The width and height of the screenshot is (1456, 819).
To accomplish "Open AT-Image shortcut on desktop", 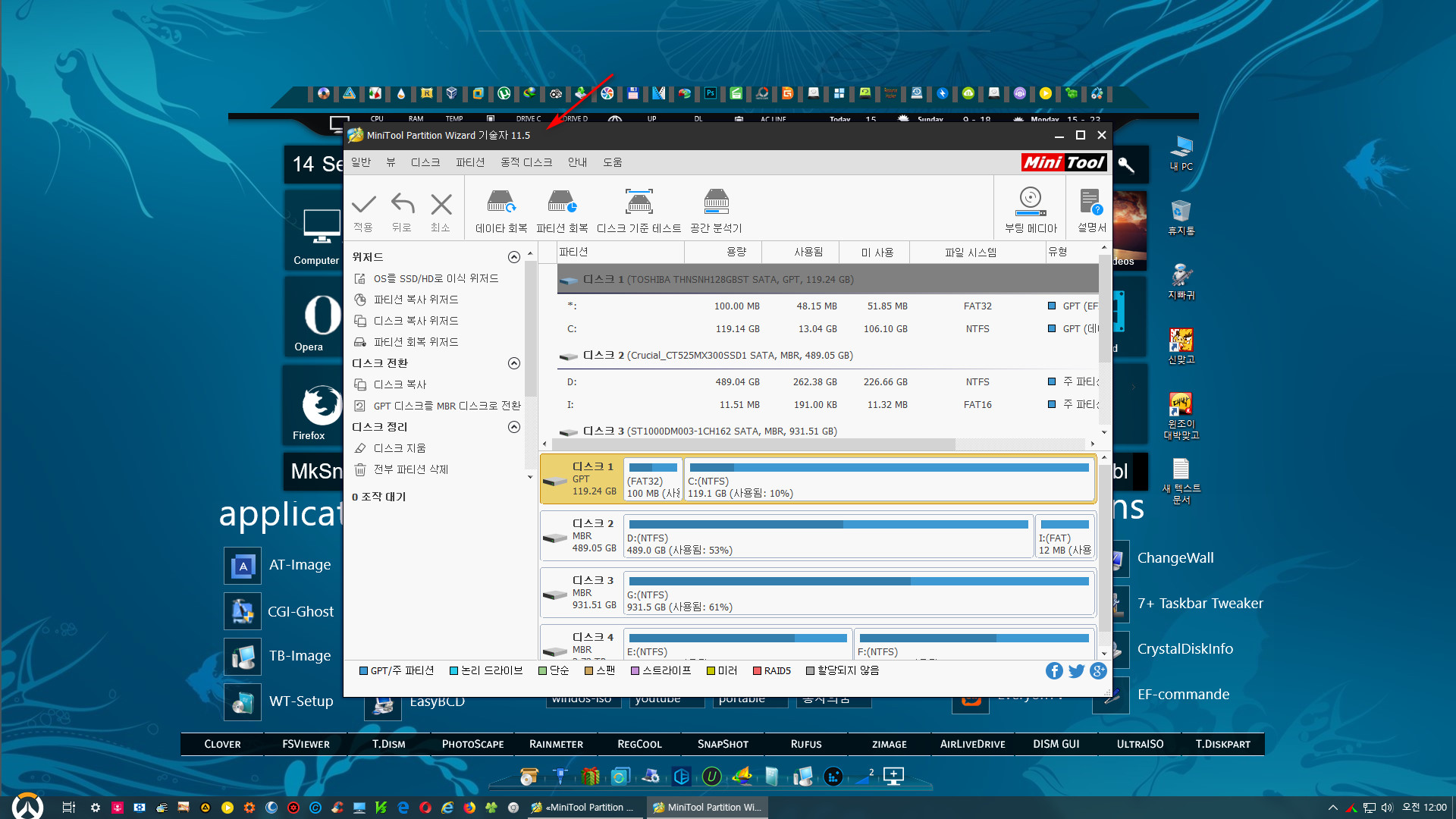I will pyautogui.click(x=279, y=566).
